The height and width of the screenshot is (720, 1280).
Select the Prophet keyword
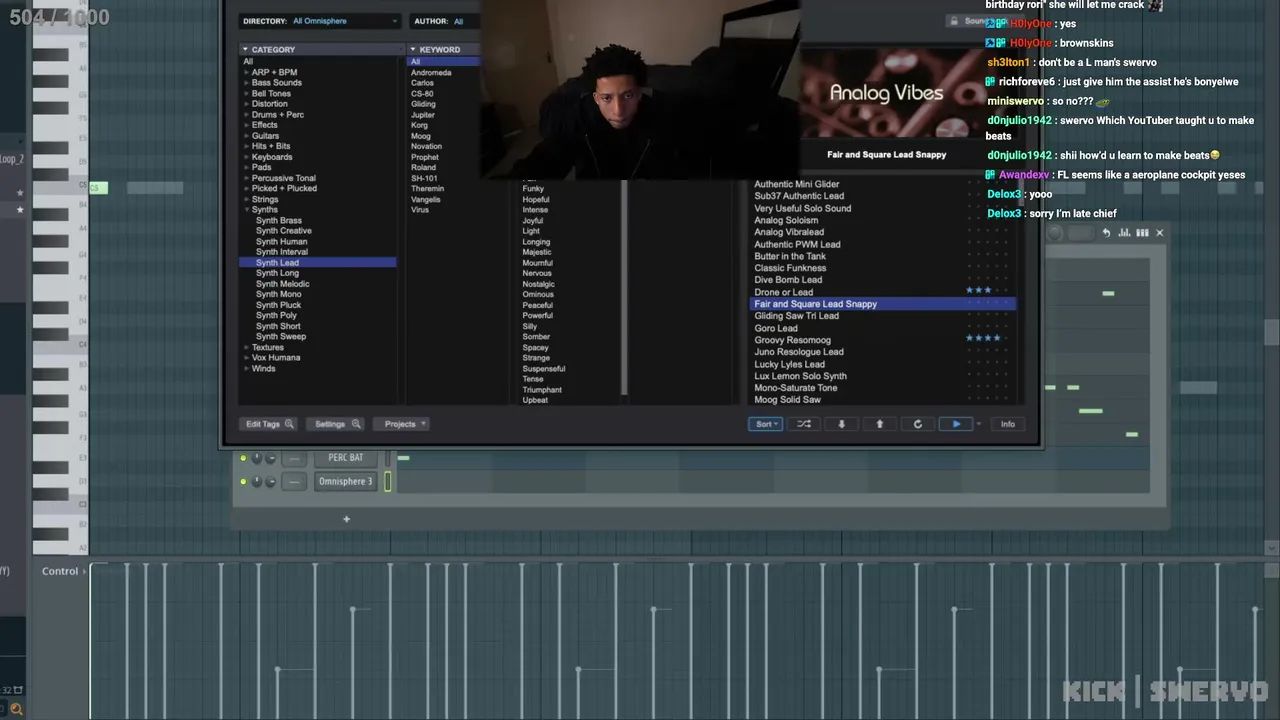pyautogui.click(x=425, y=157)
